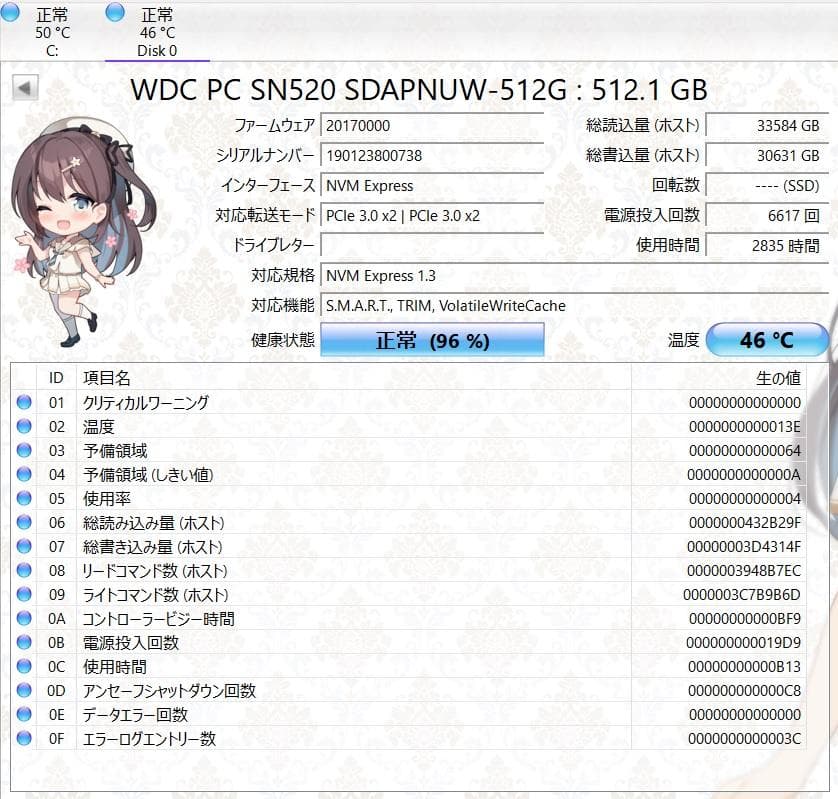This screenshot has width=838, height=799.
Task: Click raw value 0000000432B29F
Action: (744, 523)
